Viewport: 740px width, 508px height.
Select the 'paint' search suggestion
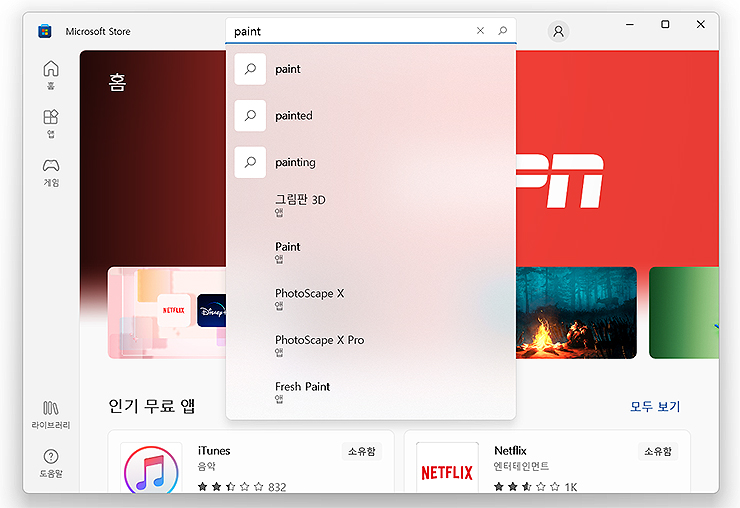point(371,69)
